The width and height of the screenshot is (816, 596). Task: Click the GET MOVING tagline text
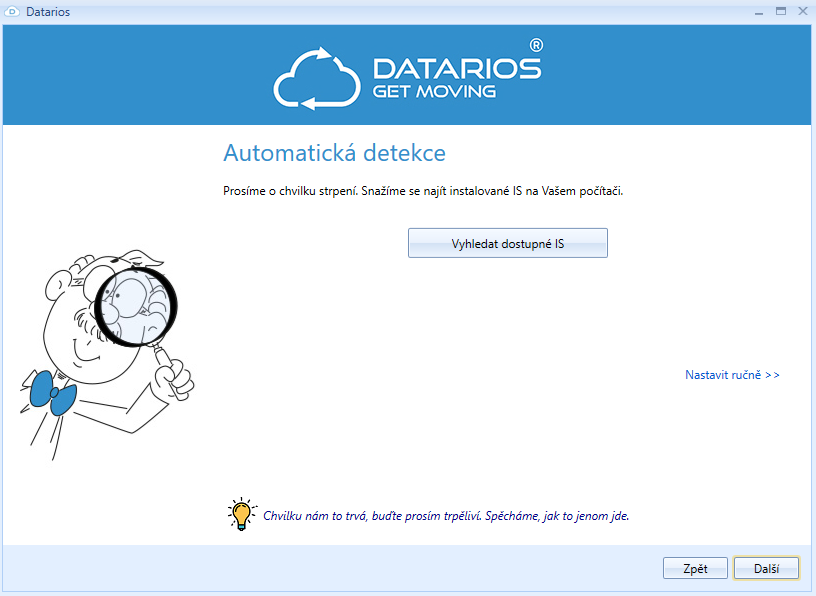[434, 92]
